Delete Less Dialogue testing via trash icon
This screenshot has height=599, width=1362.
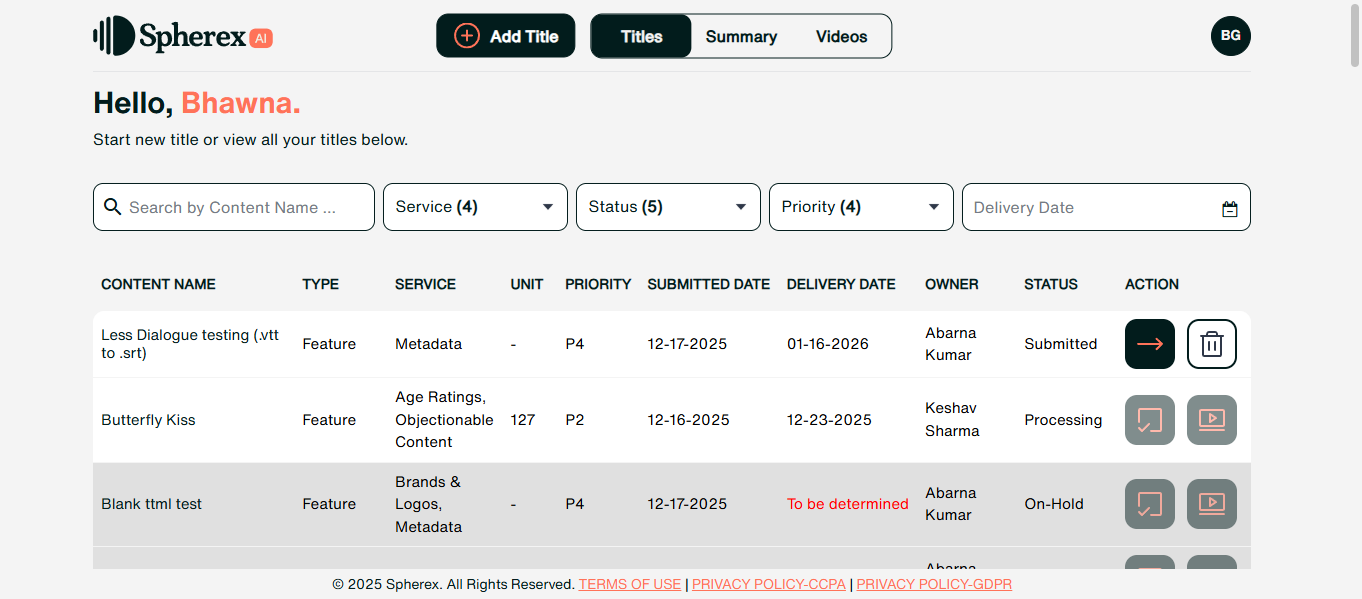click(x=1211, y=344)
